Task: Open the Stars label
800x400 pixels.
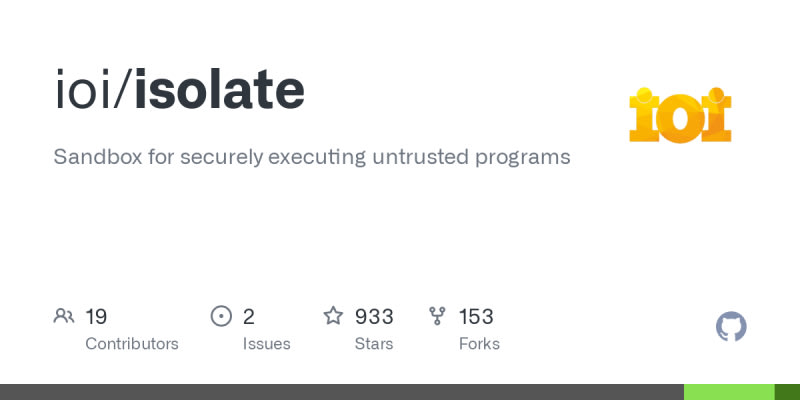Action: click(x=375, y=344)
